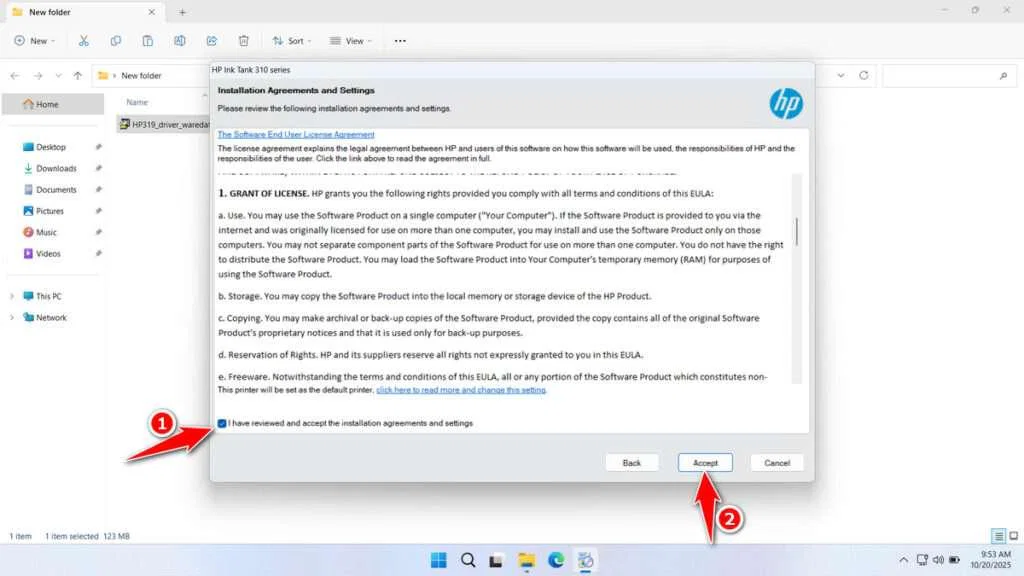Open battery status from system tray
Screen dimensions: 1024x576
tap(953, 560)
